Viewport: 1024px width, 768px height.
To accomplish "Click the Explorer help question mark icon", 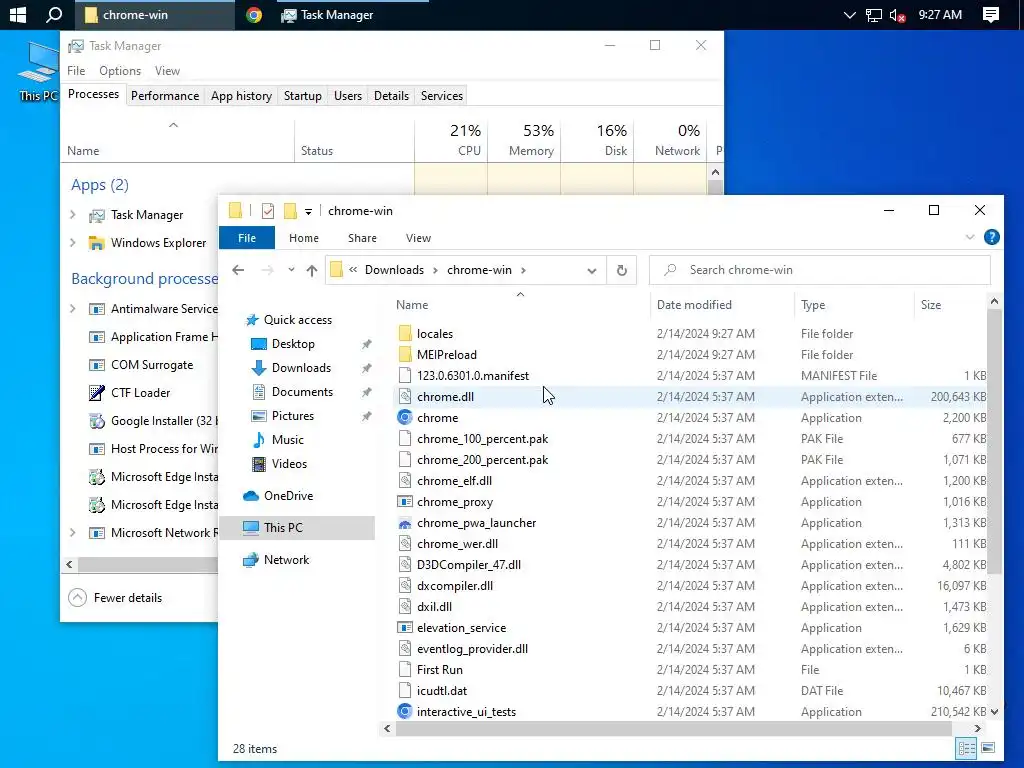I will click(x=991, y=238).
